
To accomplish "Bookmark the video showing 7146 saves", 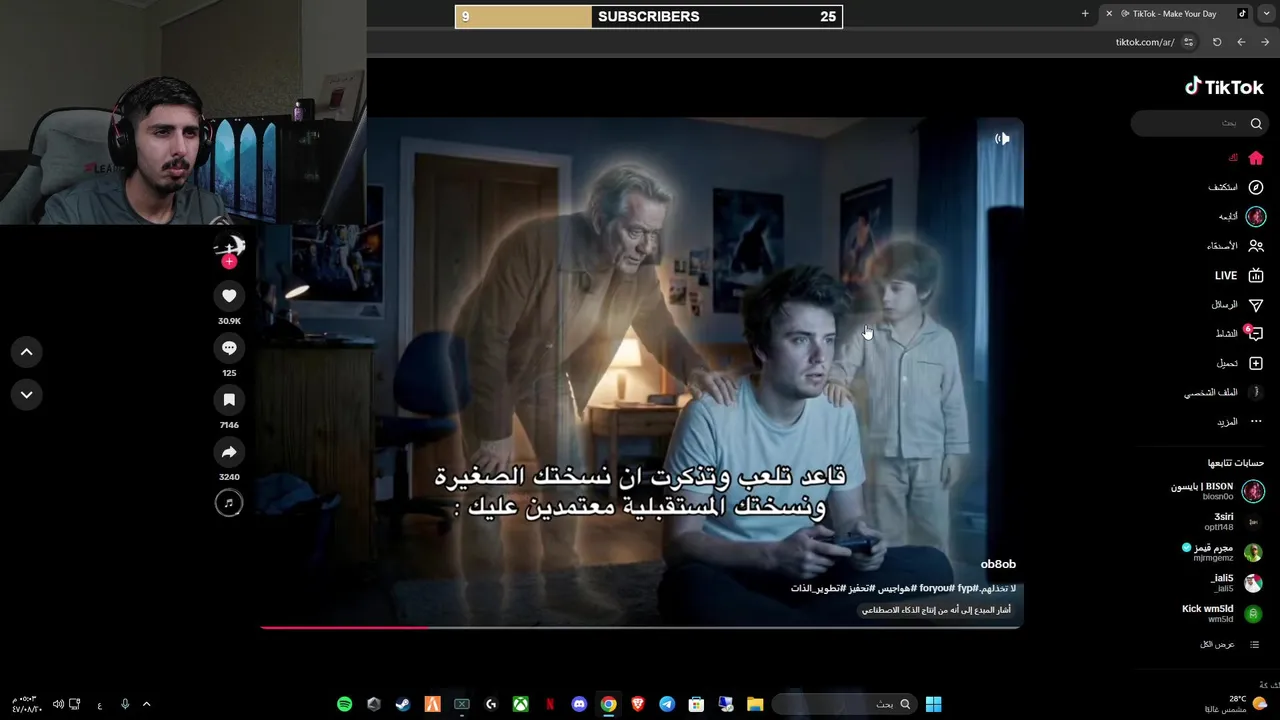I will point(229,399).
